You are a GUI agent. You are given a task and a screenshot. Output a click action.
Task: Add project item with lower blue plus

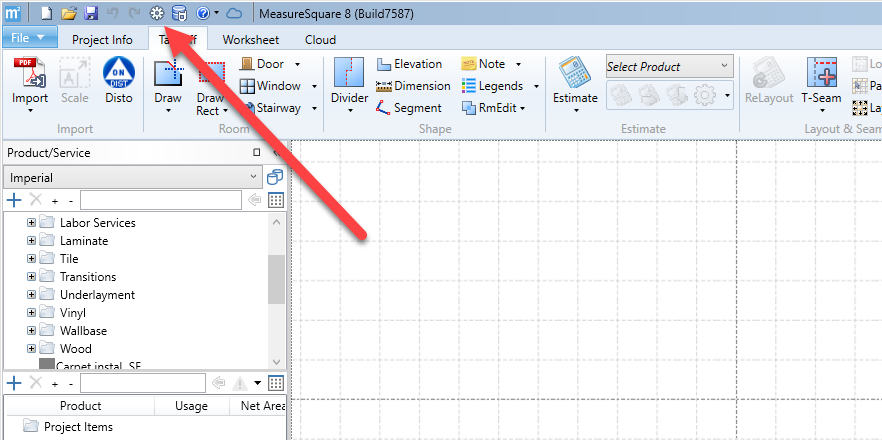(14, 383)
